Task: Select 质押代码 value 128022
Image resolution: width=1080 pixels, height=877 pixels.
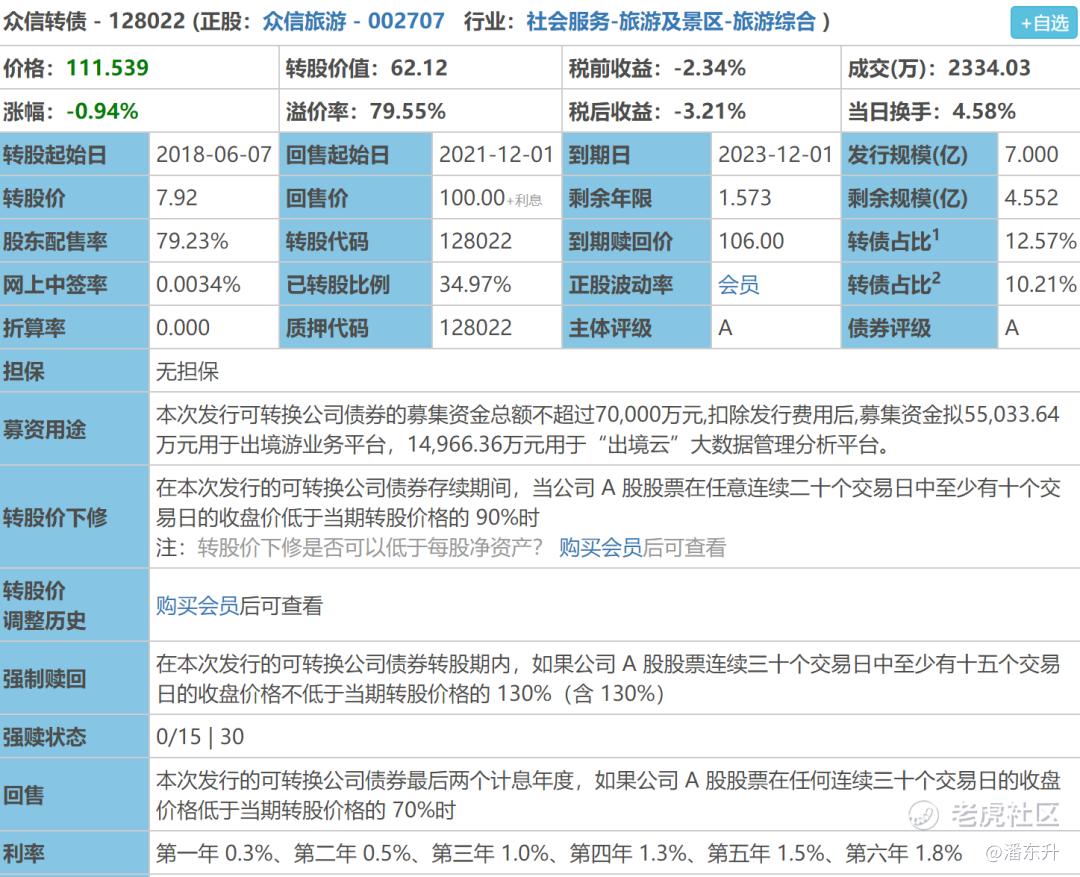Action: (476, 328)
